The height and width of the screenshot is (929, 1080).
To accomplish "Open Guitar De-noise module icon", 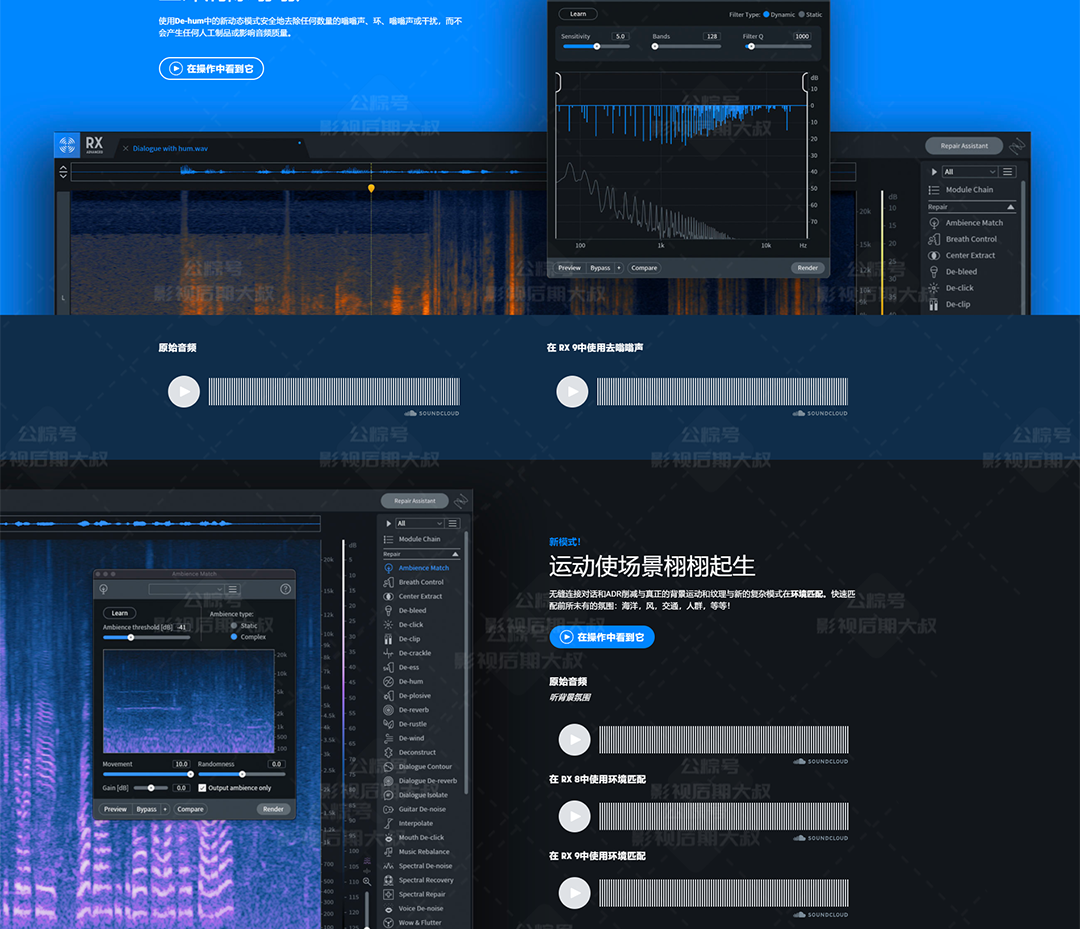I will click(x=388, y=809).
